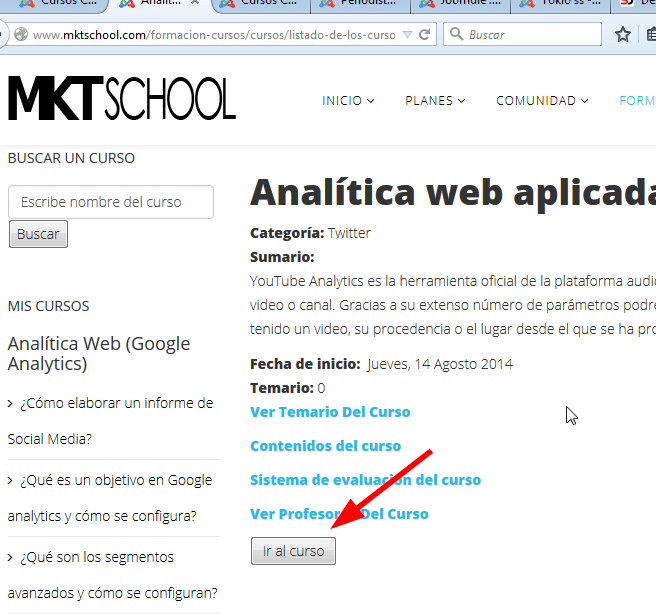Open URL history dropdown arrow
The image size is (656, 614).
click(x=407, y=35)
